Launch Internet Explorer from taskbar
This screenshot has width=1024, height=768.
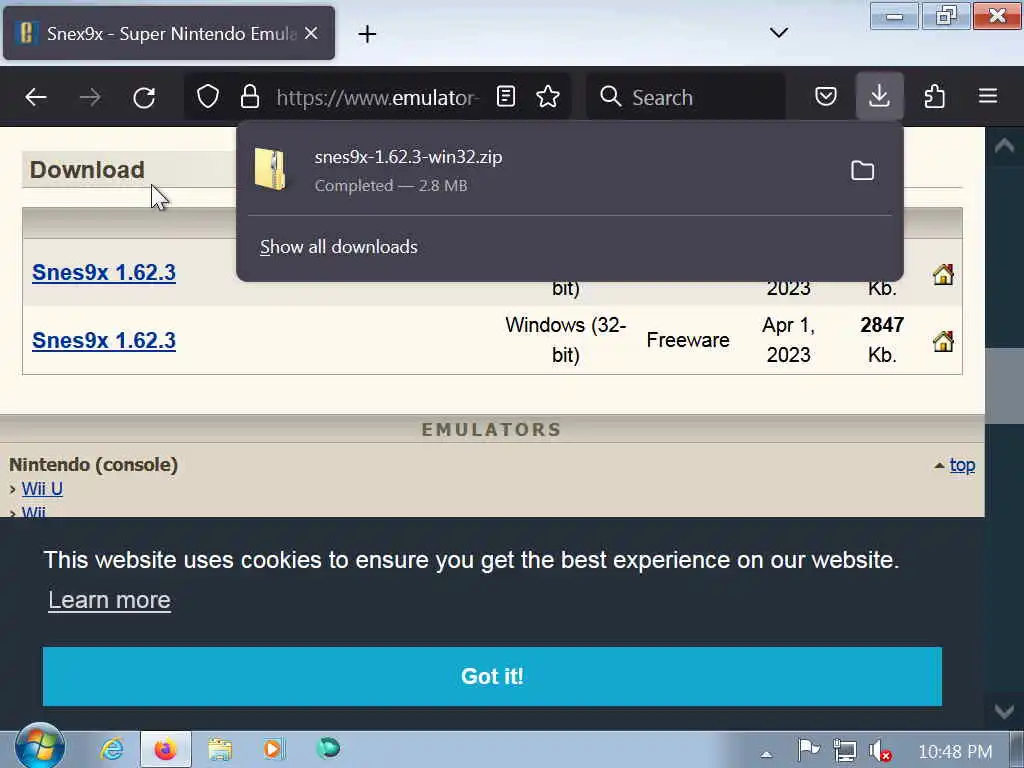[x=112, y=749]
